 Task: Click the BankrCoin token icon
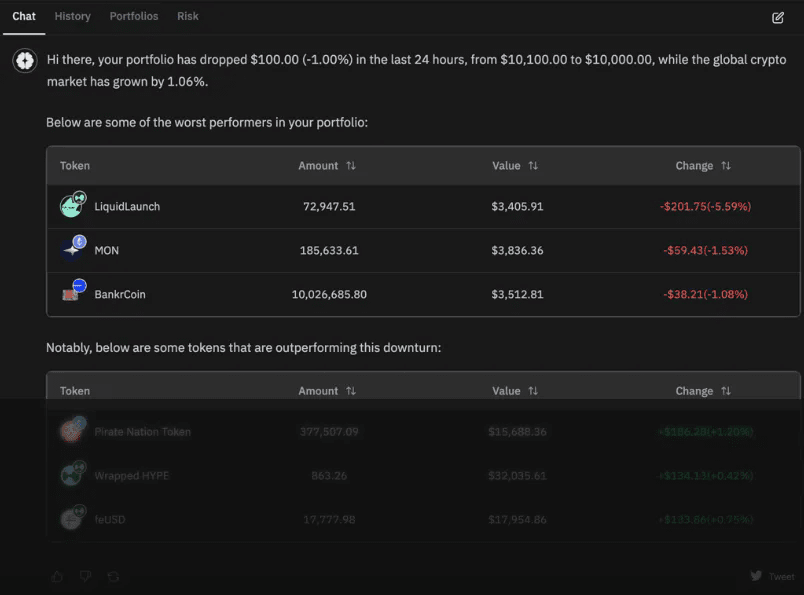point(72,294)
